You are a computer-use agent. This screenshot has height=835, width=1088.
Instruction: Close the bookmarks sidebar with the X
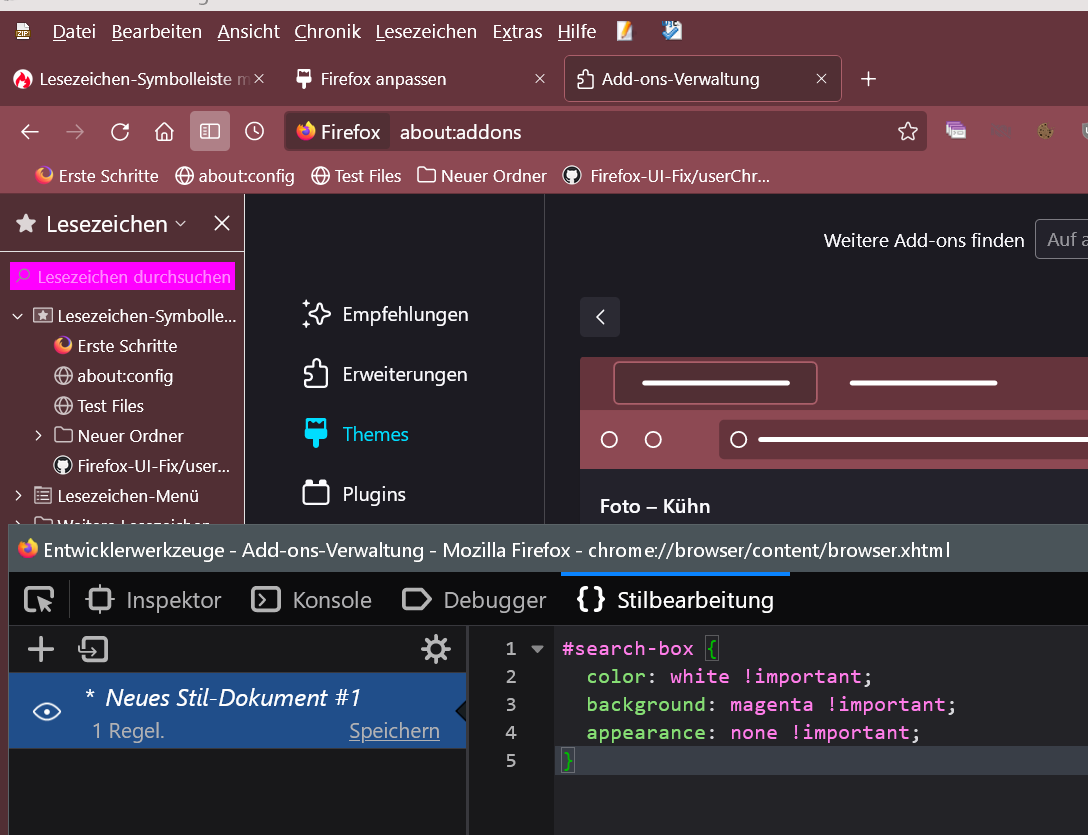(222, 223)
